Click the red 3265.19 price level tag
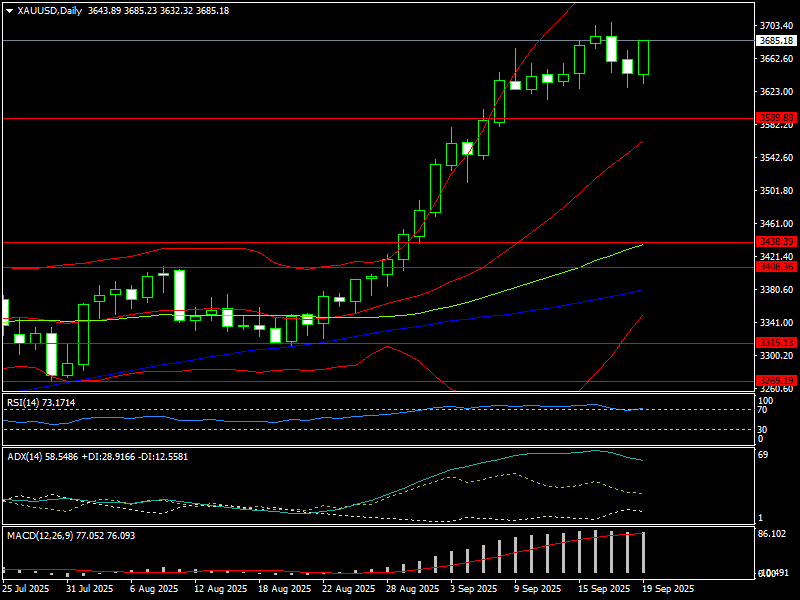This screenshot has height=600, width=800. pos(775,380)
